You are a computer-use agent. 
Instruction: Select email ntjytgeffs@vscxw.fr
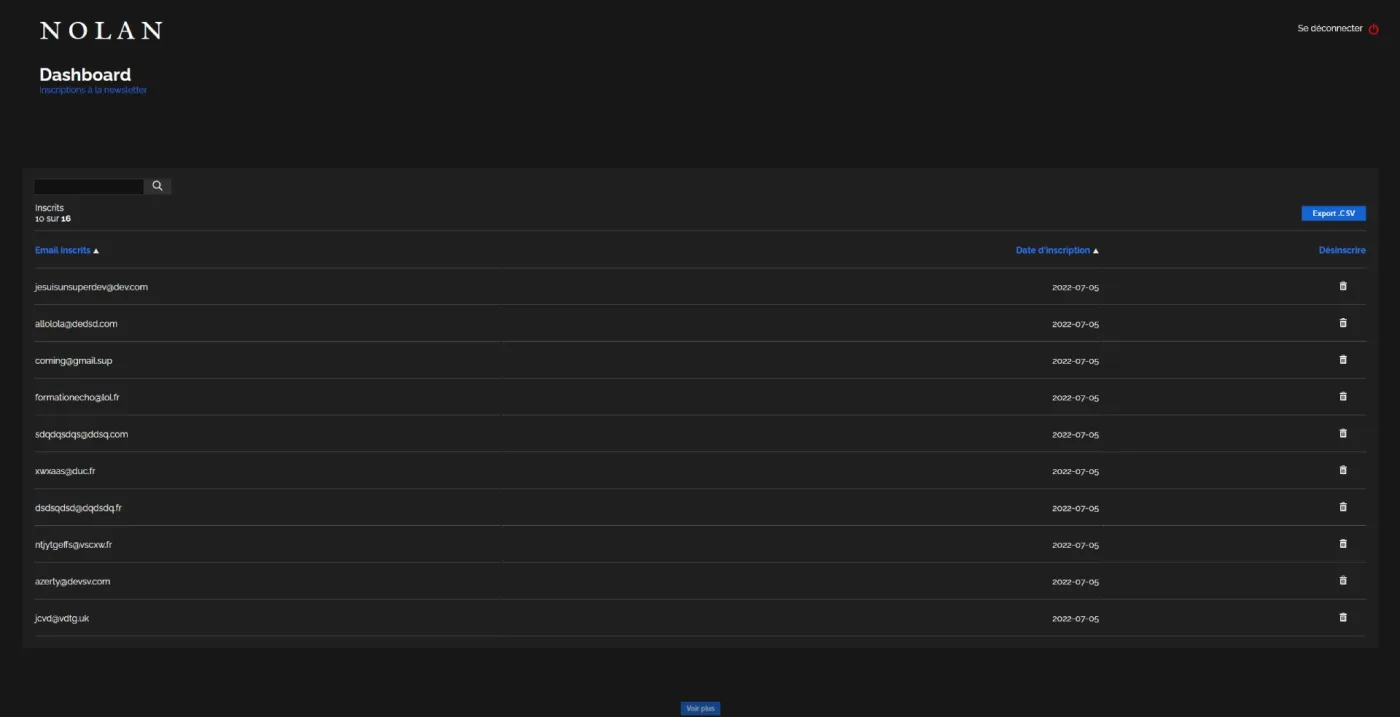click(x=73, y=545)
